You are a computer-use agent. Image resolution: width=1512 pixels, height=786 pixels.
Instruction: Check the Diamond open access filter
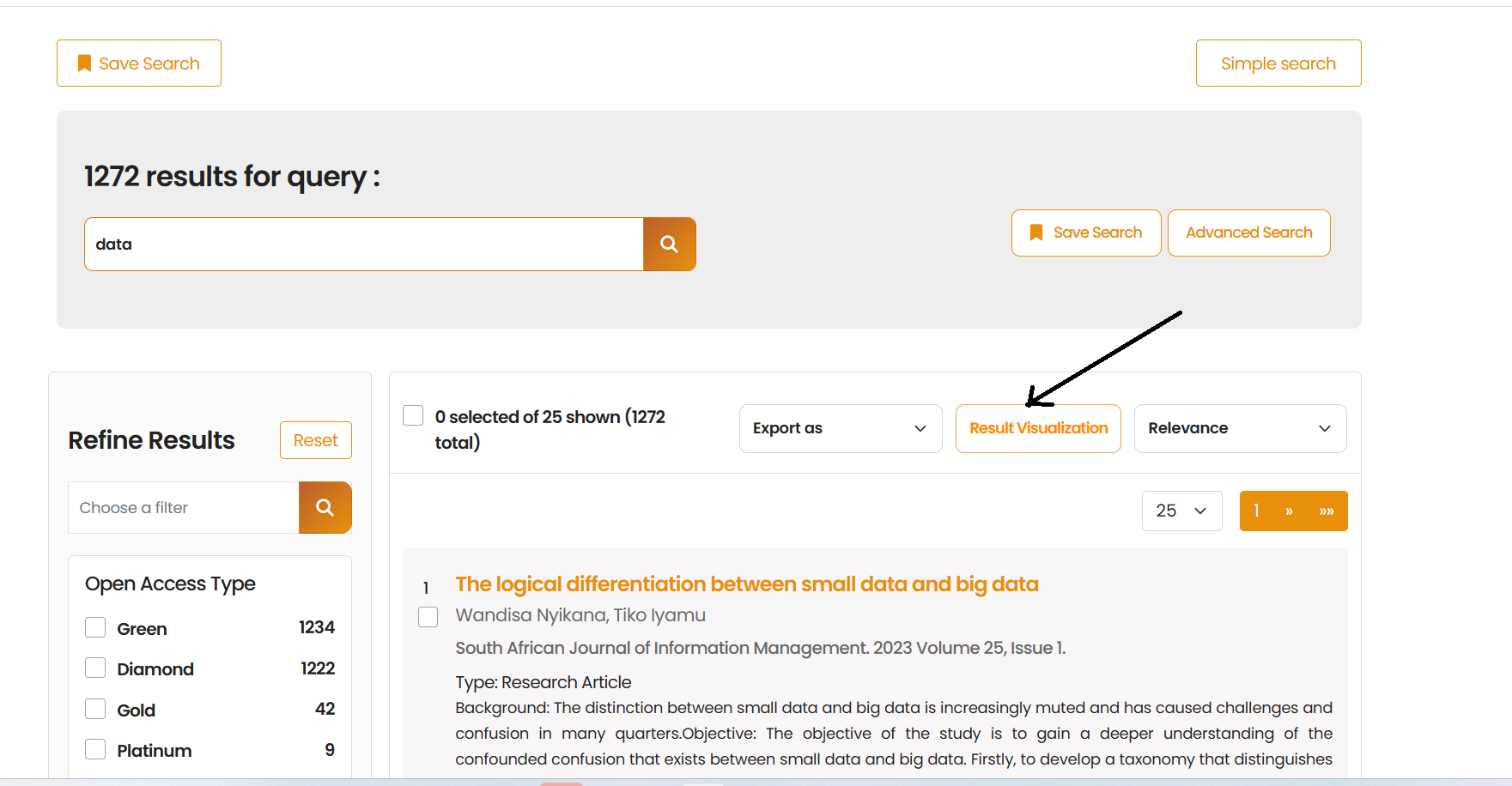coord(95,668)
